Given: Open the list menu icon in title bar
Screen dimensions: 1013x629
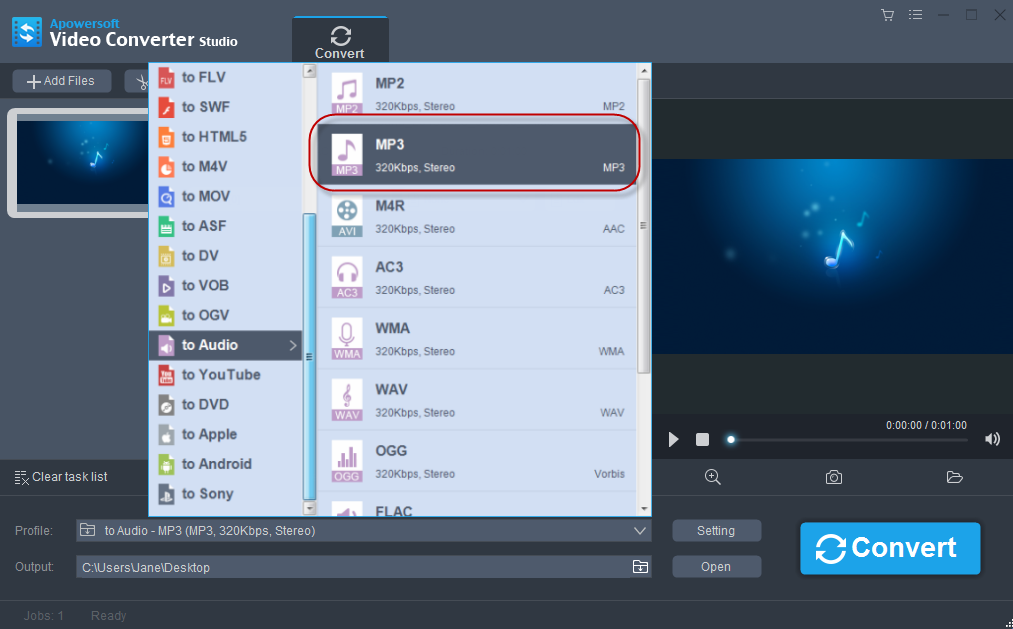Looking at the screenshot, I should [915, 15].
